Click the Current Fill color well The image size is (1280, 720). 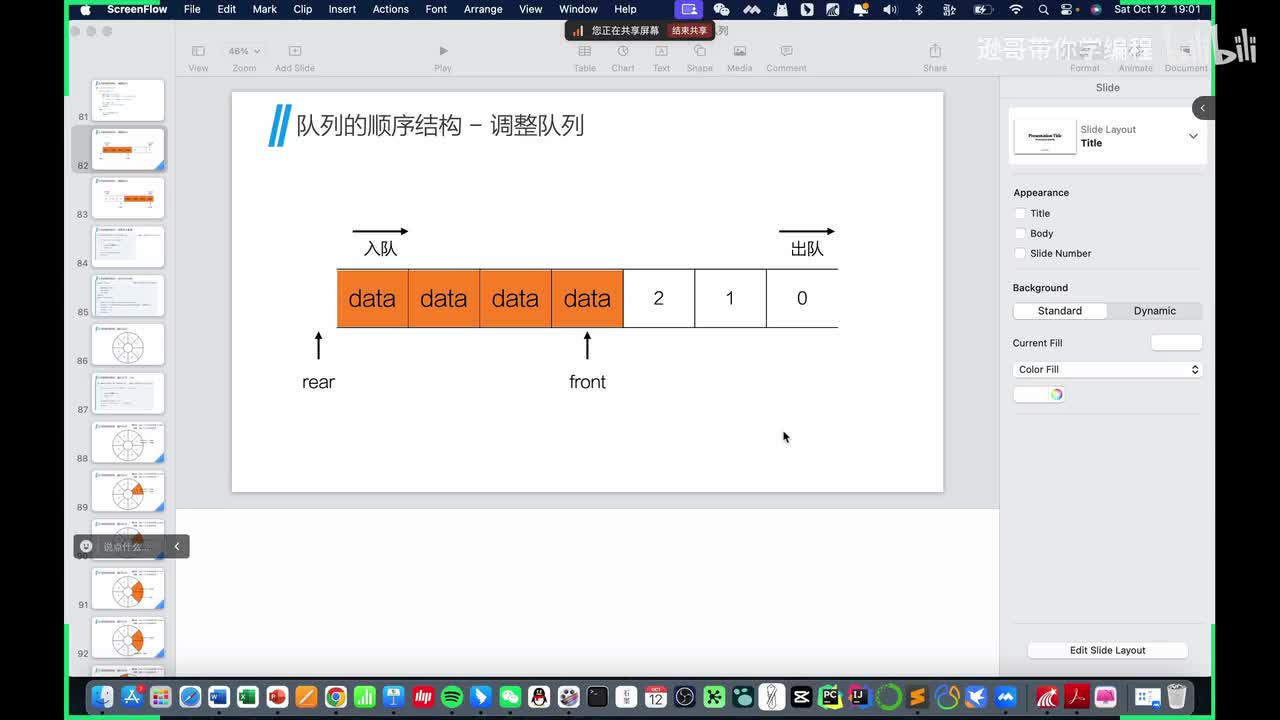pyautogui.click(x=1176, y=343)
